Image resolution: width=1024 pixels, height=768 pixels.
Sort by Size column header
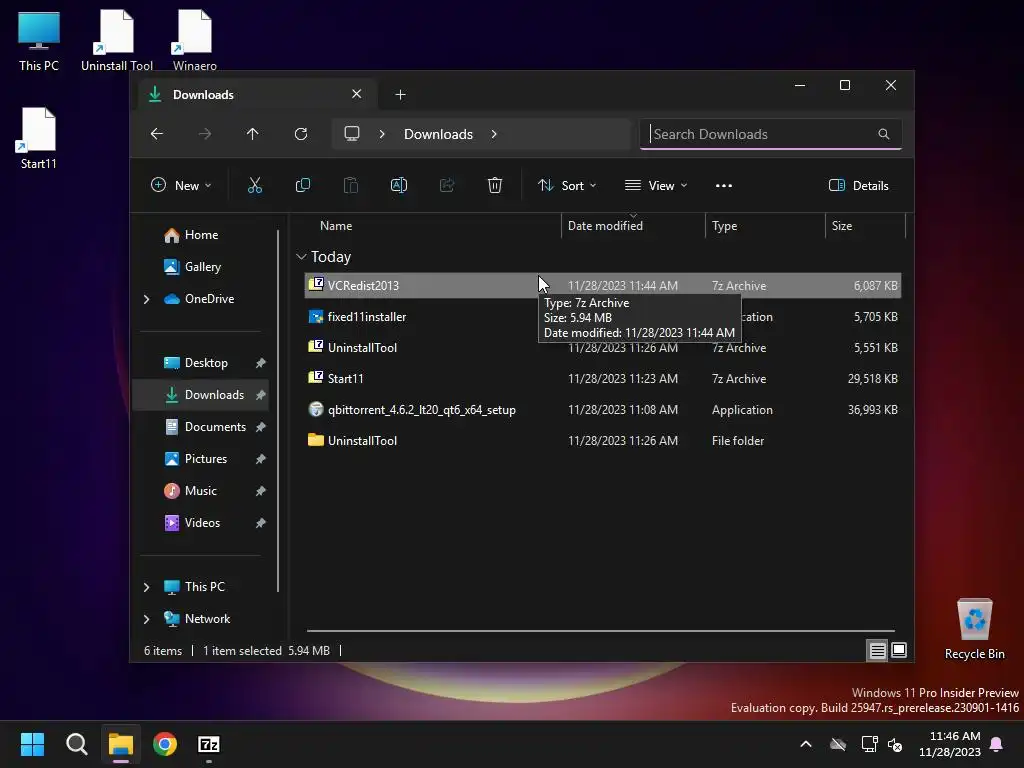865,226
